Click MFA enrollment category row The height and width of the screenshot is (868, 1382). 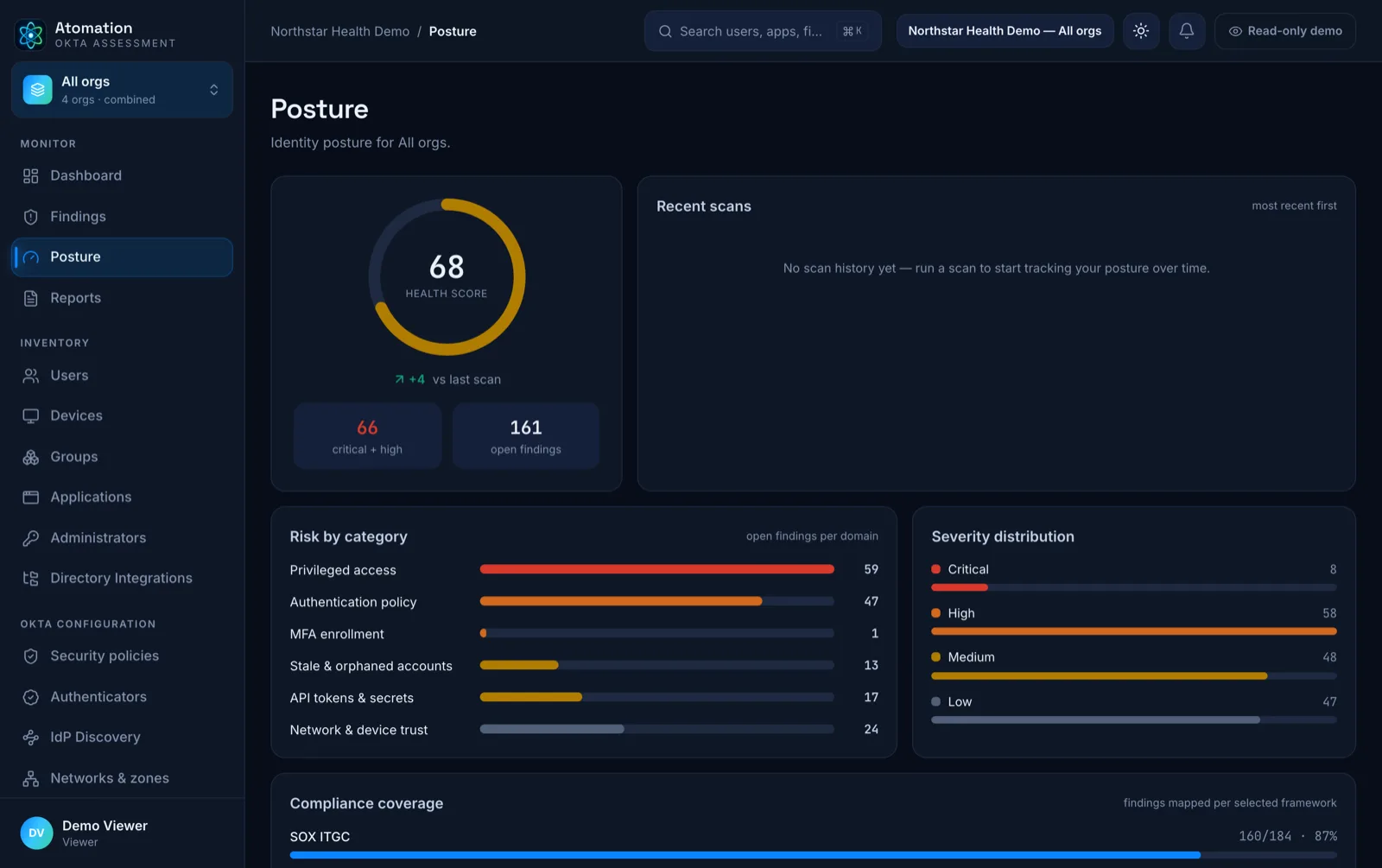click(x=584, y=634)
